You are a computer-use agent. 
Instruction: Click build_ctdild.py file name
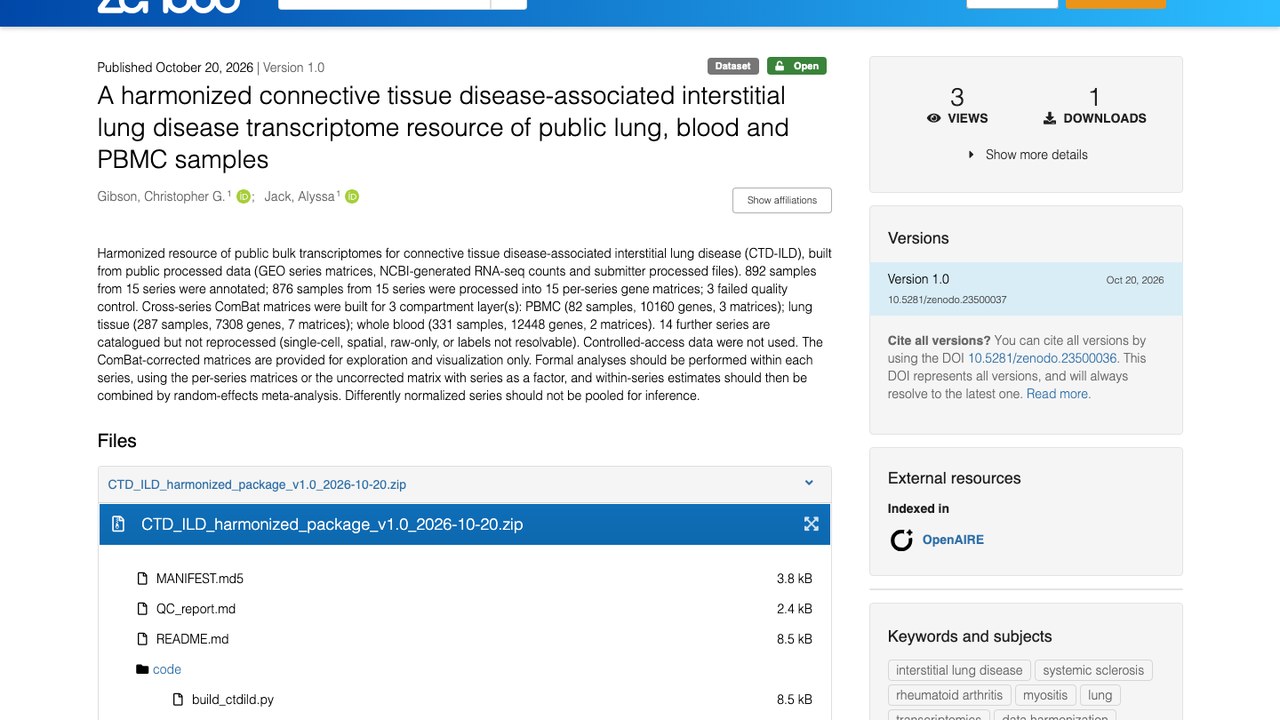pyautogui.click(x=233, y=700)
